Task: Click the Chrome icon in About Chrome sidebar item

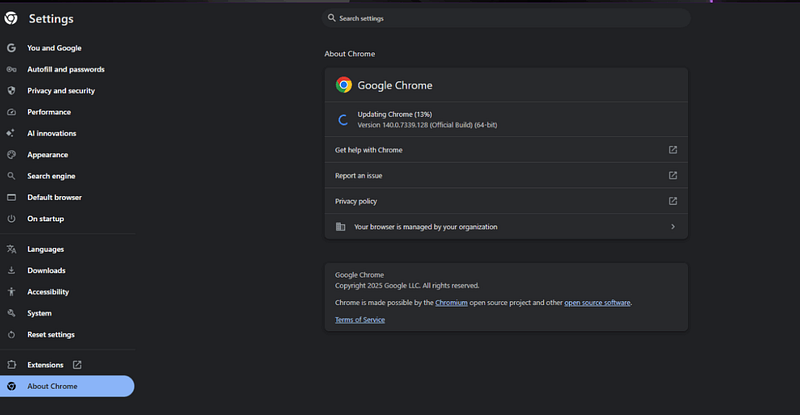Action: click(11, 386)
